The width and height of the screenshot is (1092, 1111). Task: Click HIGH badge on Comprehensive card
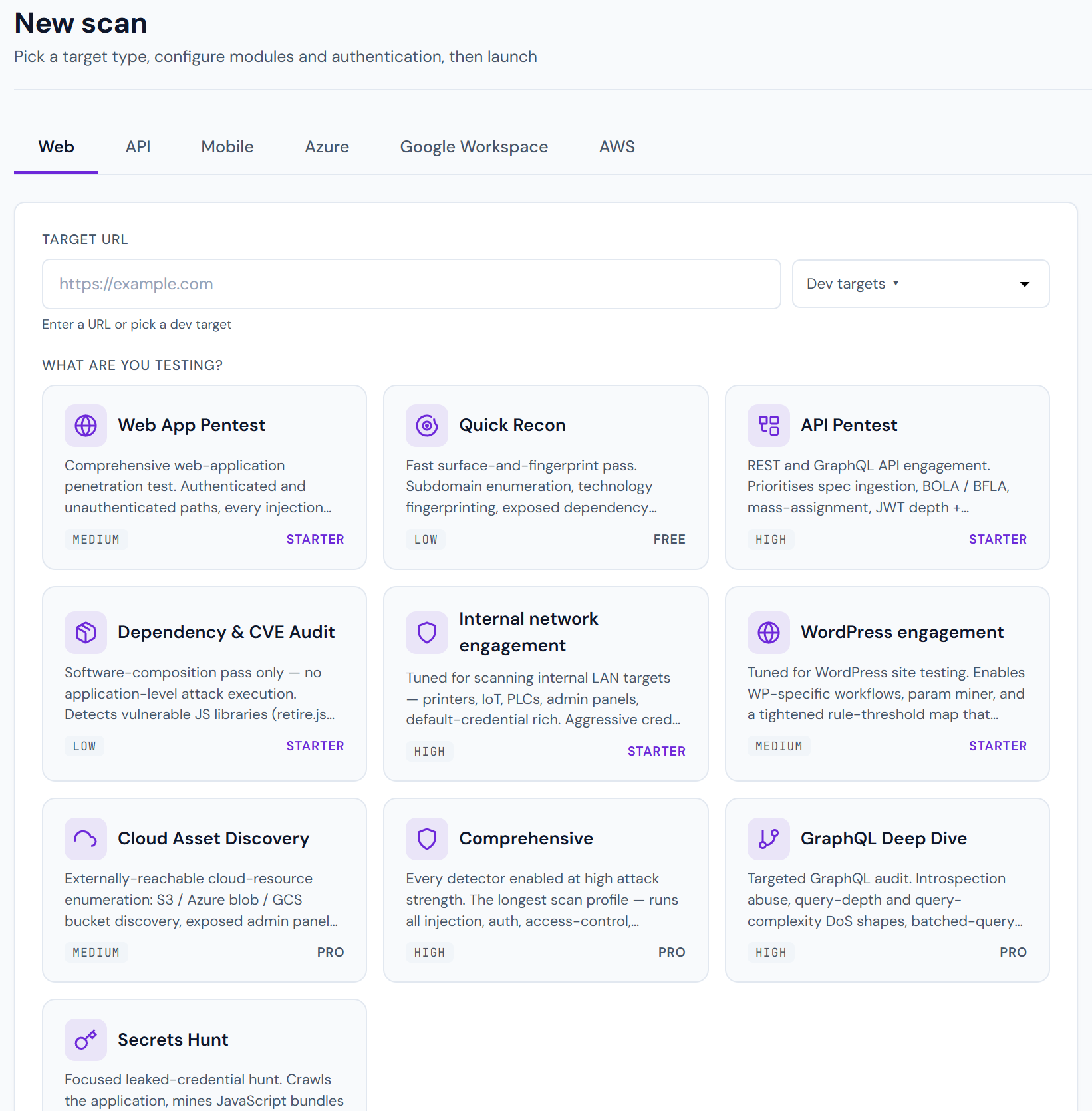click(430, 953)
